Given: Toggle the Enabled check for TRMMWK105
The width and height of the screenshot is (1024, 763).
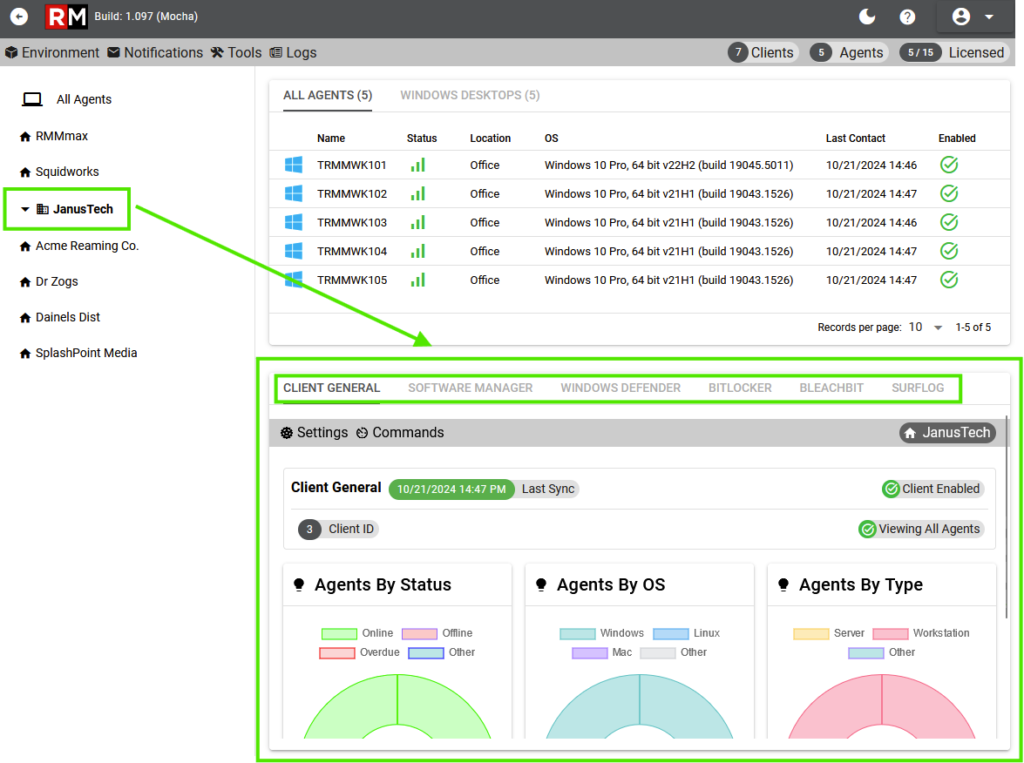Looking at the screenshot, I should click(x=949, y=280).
